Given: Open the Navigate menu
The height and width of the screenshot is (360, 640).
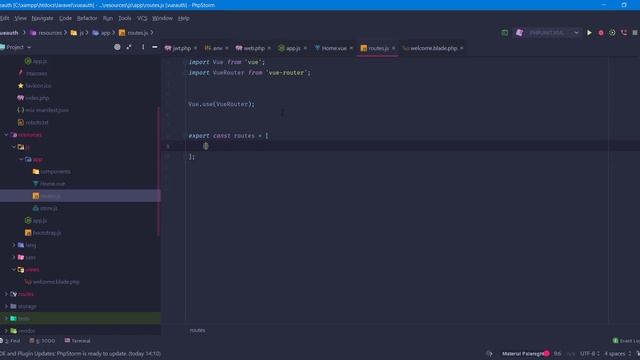Looking at the screenshot, I should click(42, 18).
